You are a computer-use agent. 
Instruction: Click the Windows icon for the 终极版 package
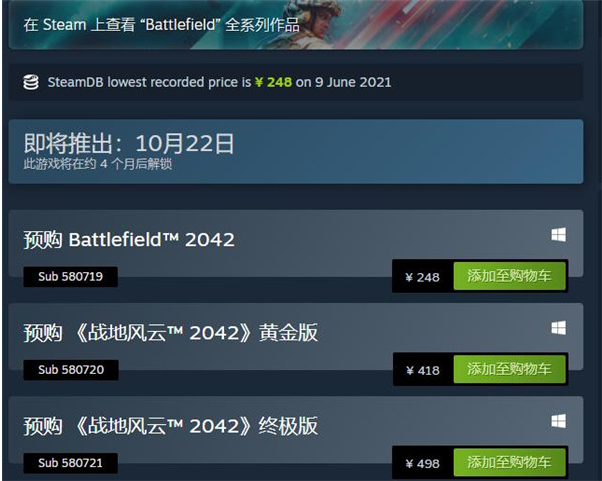pyautogui.click(x=558, y=421)
